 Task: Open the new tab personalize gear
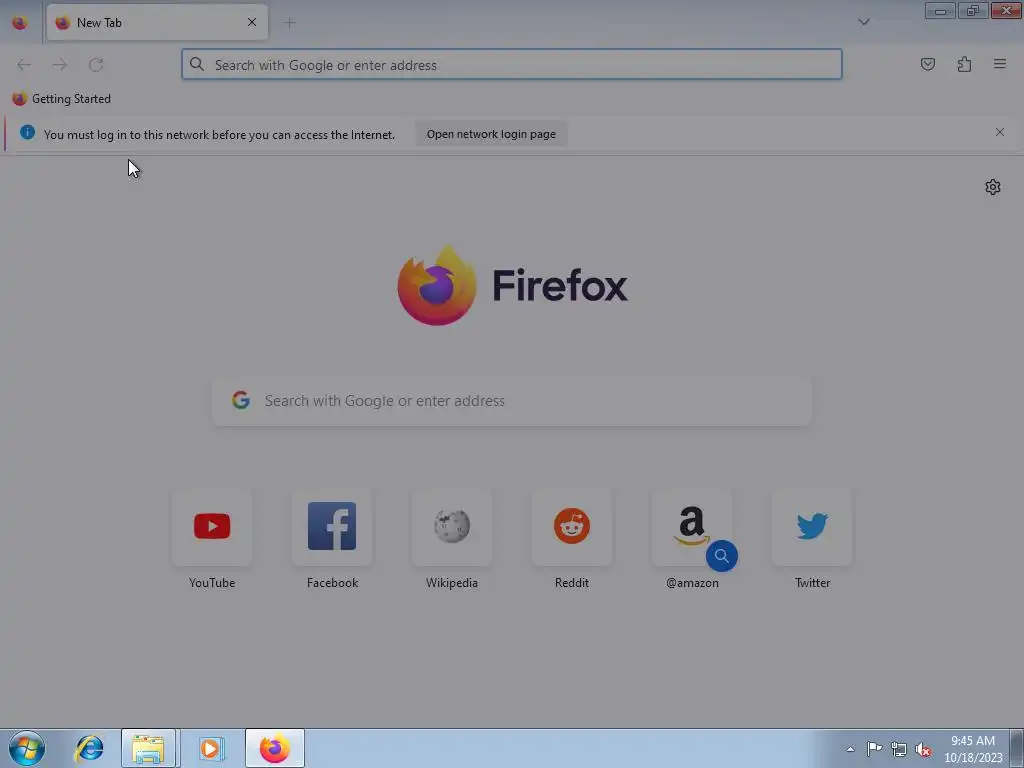click(x=993, y=187)
